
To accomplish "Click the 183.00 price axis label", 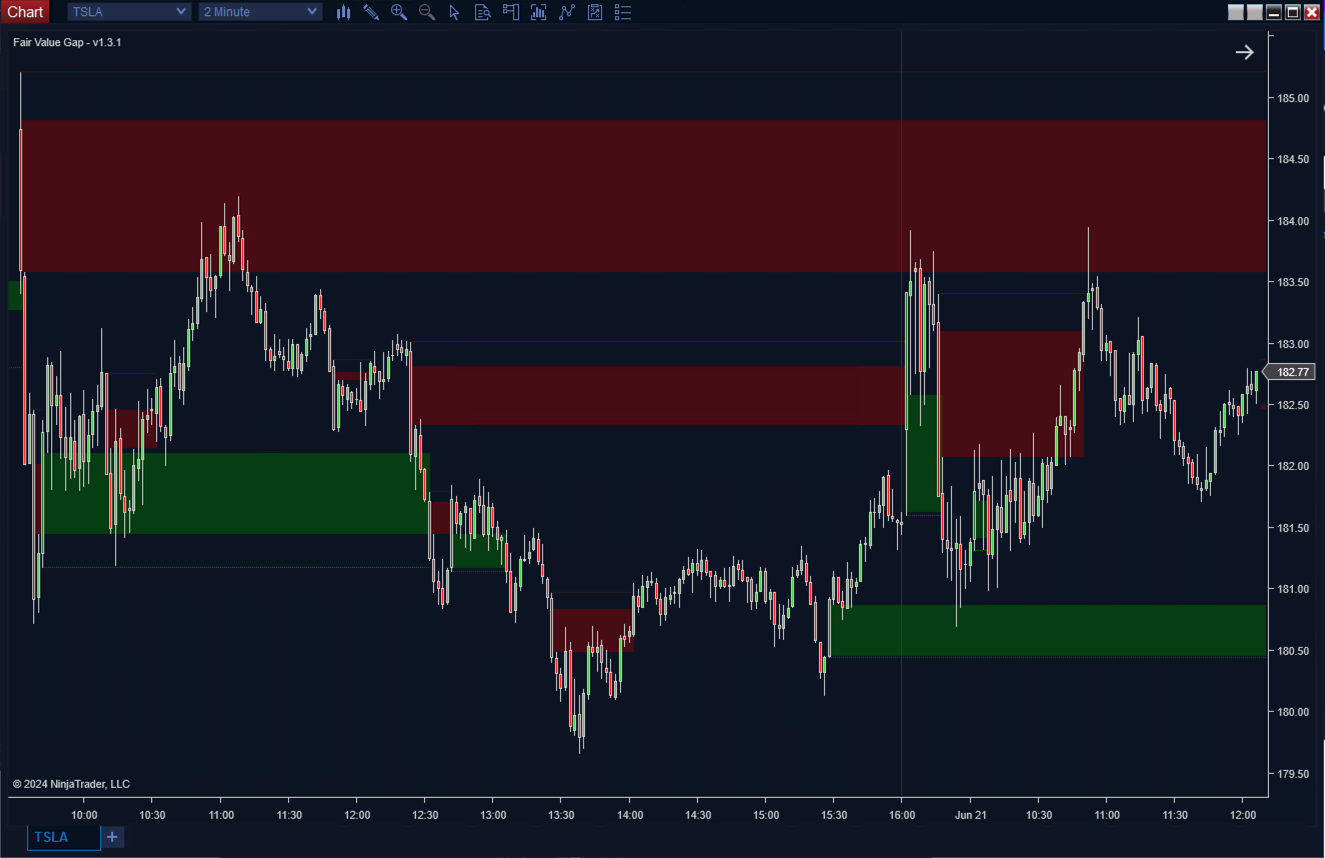I will 1293,344.
